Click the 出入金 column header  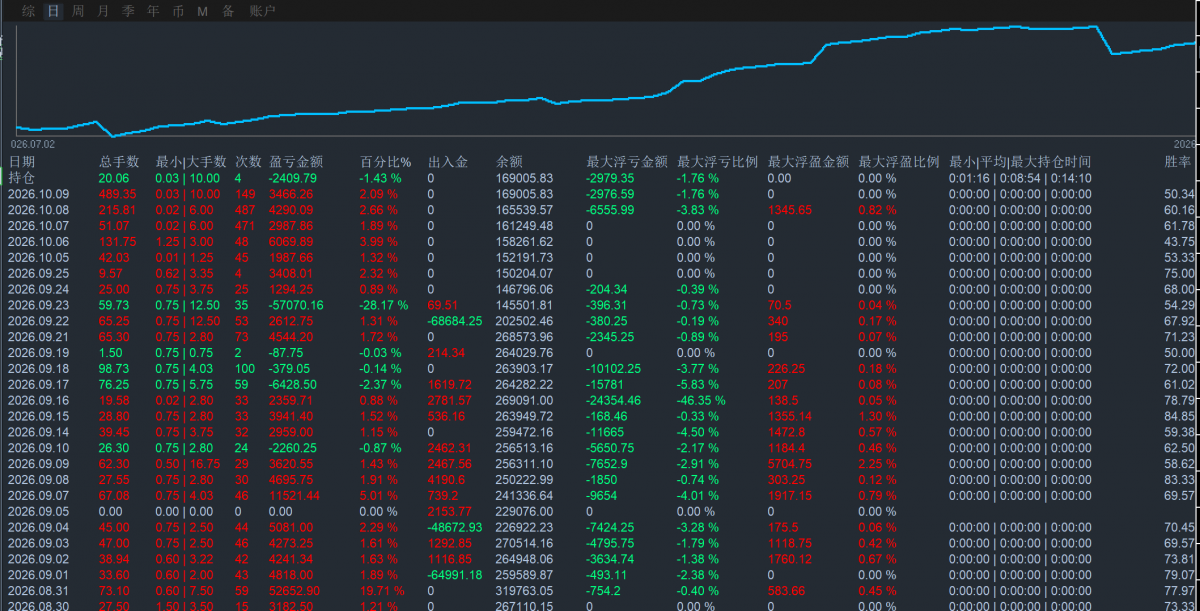(447, 161)
